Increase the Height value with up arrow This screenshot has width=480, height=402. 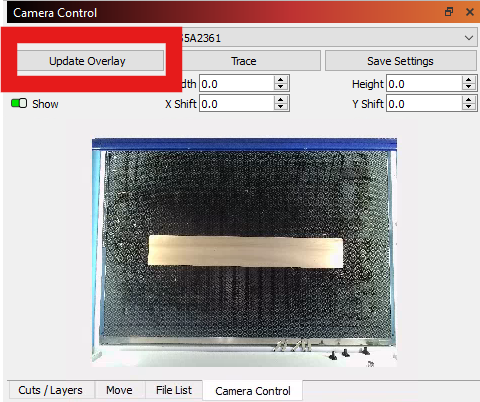click(469, 80)
